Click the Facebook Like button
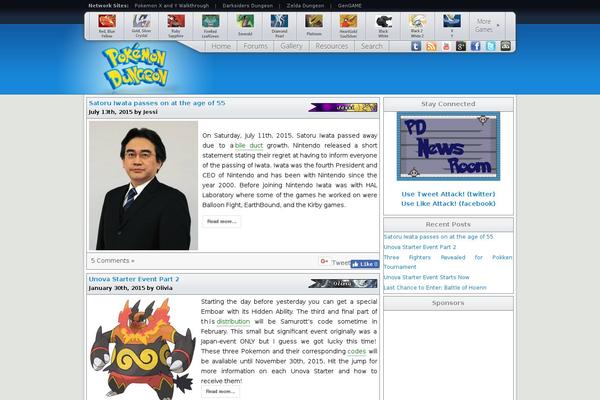 pyautogui.click(x=365, y=264)
